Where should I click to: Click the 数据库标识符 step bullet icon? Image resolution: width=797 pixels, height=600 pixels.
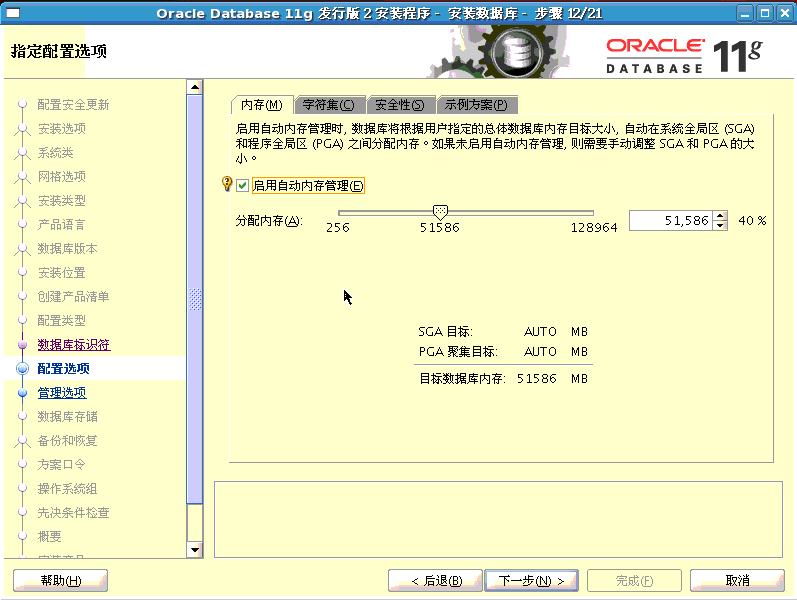pyautogui.click(x=22, y=345)
